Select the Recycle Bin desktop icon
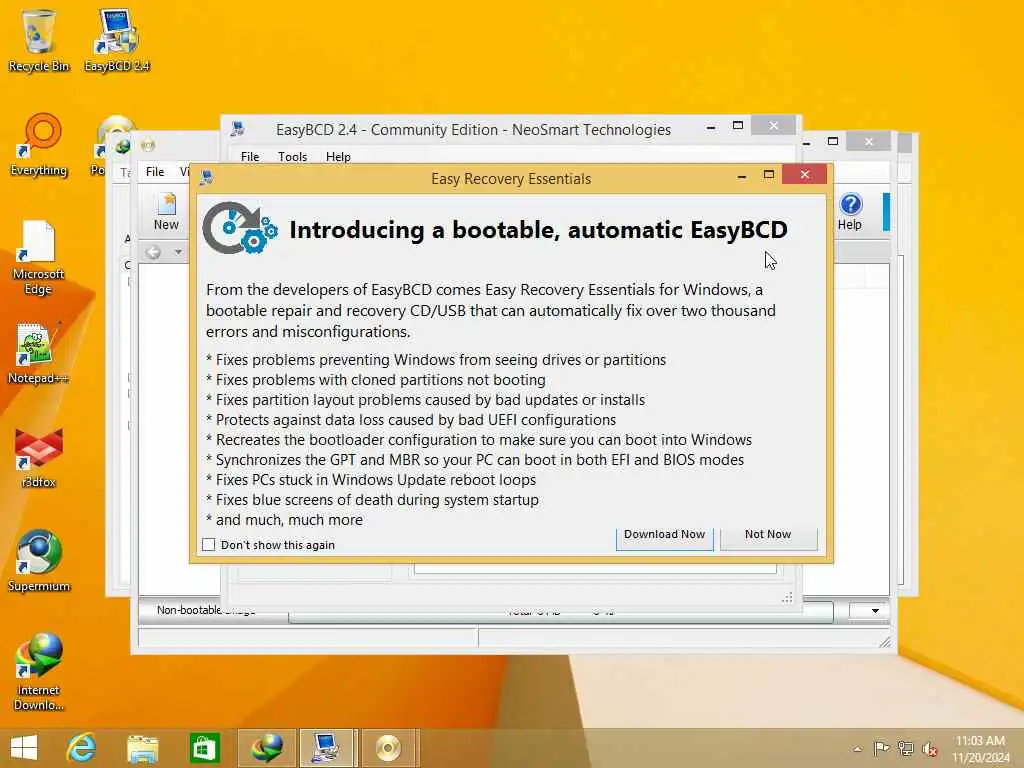1024x768 pixels. click(39, 40)
